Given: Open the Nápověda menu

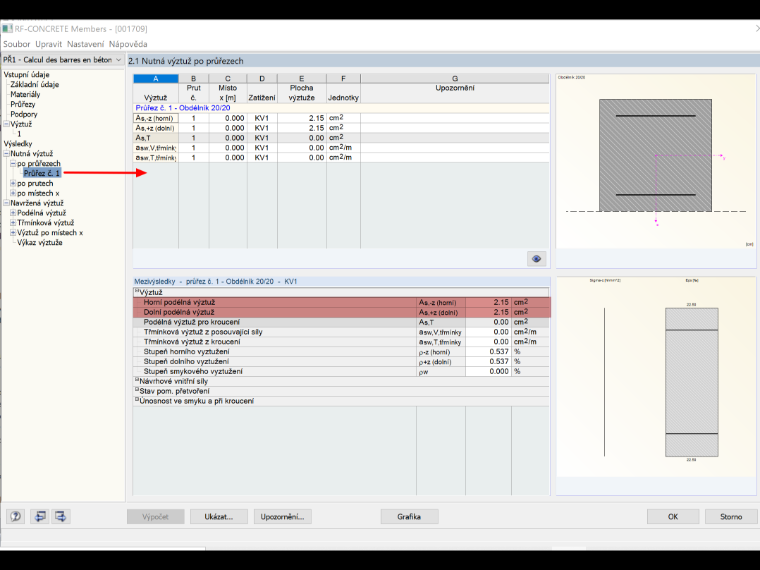Looking at the screenshot, I should [128, 44].
